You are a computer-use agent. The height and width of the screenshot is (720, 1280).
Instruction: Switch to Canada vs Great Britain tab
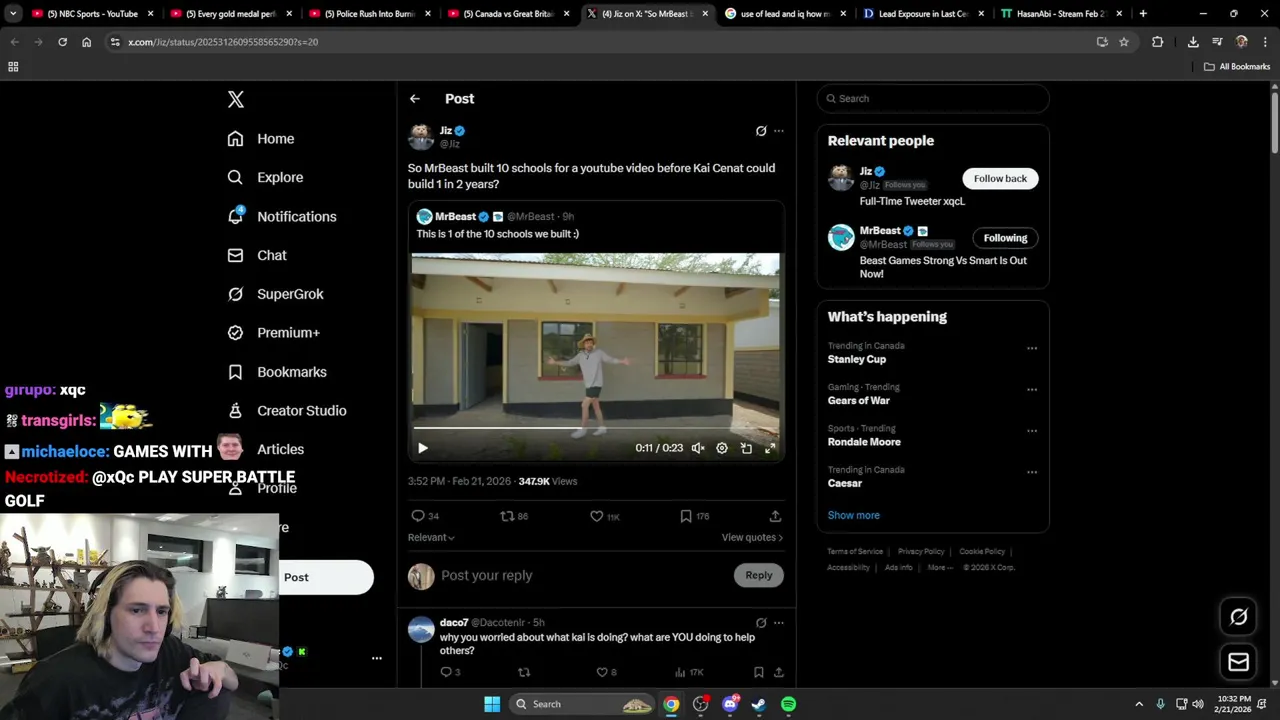tap(508, 14)
